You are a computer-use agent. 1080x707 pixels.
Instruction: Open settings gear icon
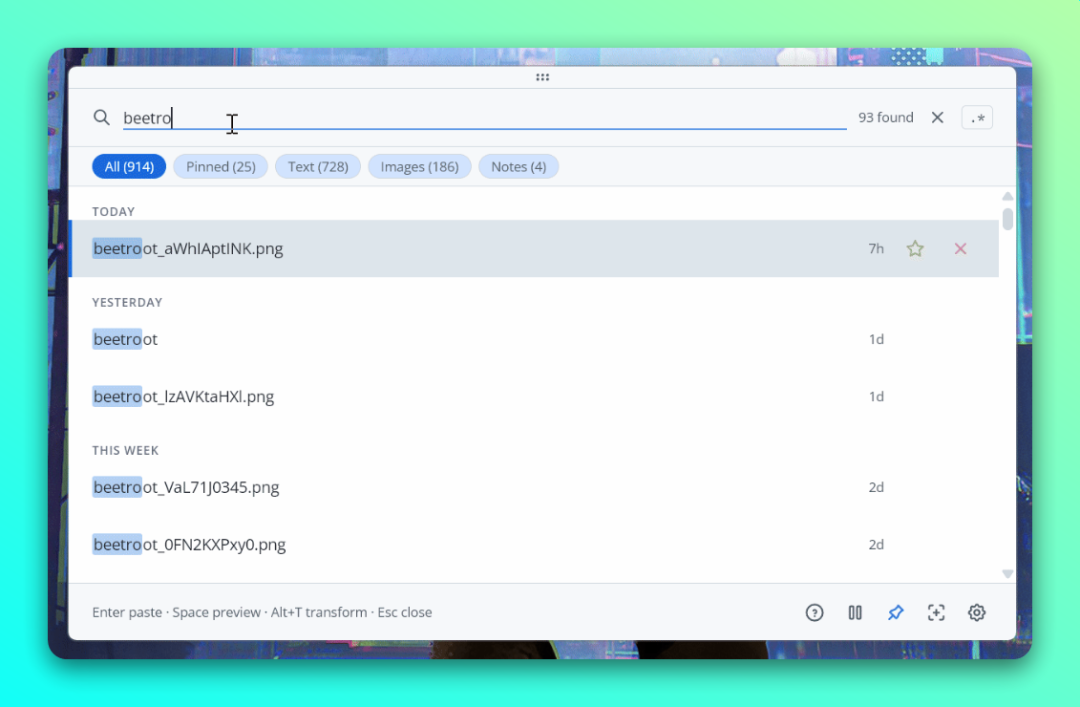(977, 613)
